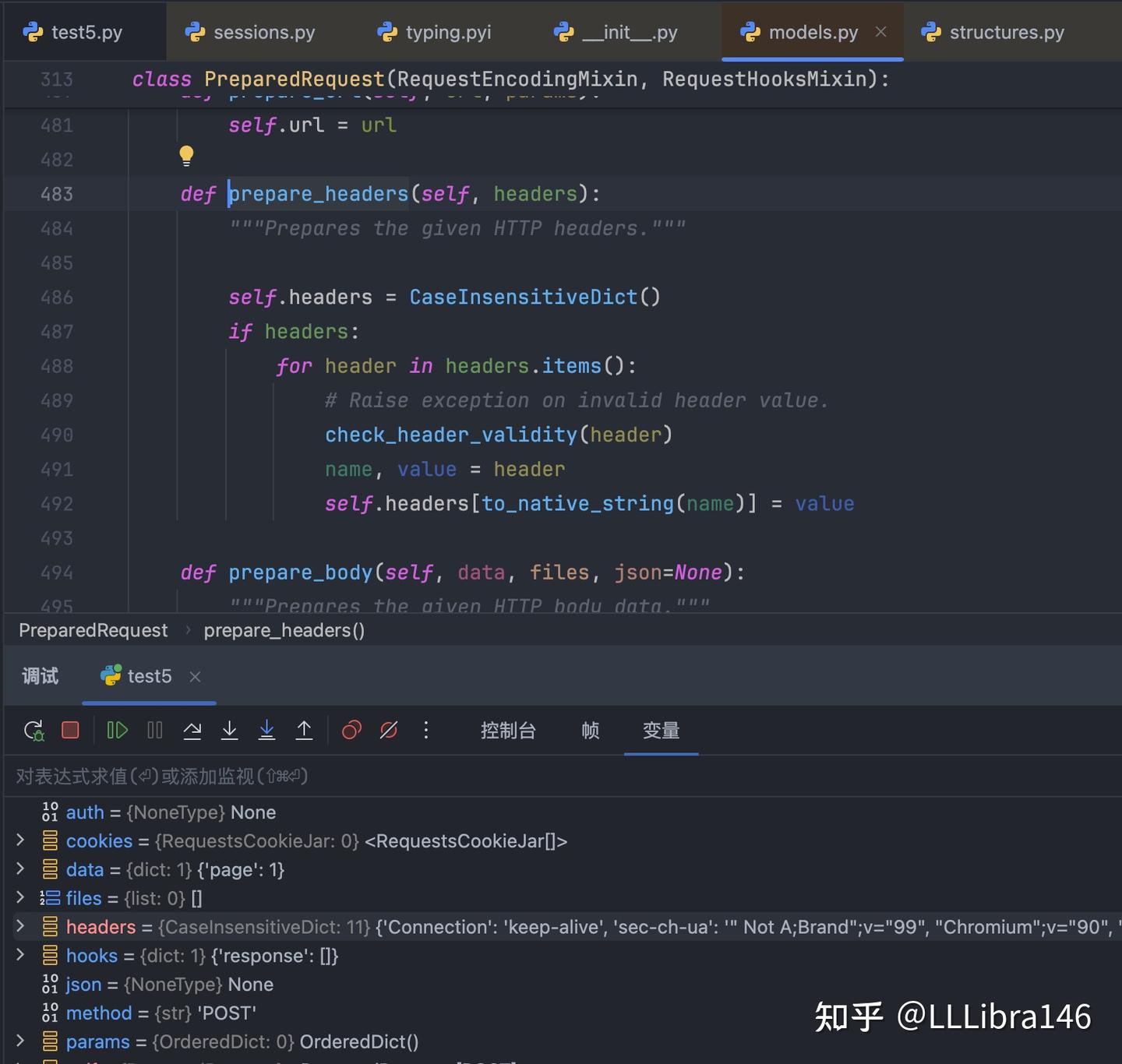This screenshot has height=1064, width=1122.
Task: Click PreparedRequest breadcrumb
Action: tap(93, 630)
